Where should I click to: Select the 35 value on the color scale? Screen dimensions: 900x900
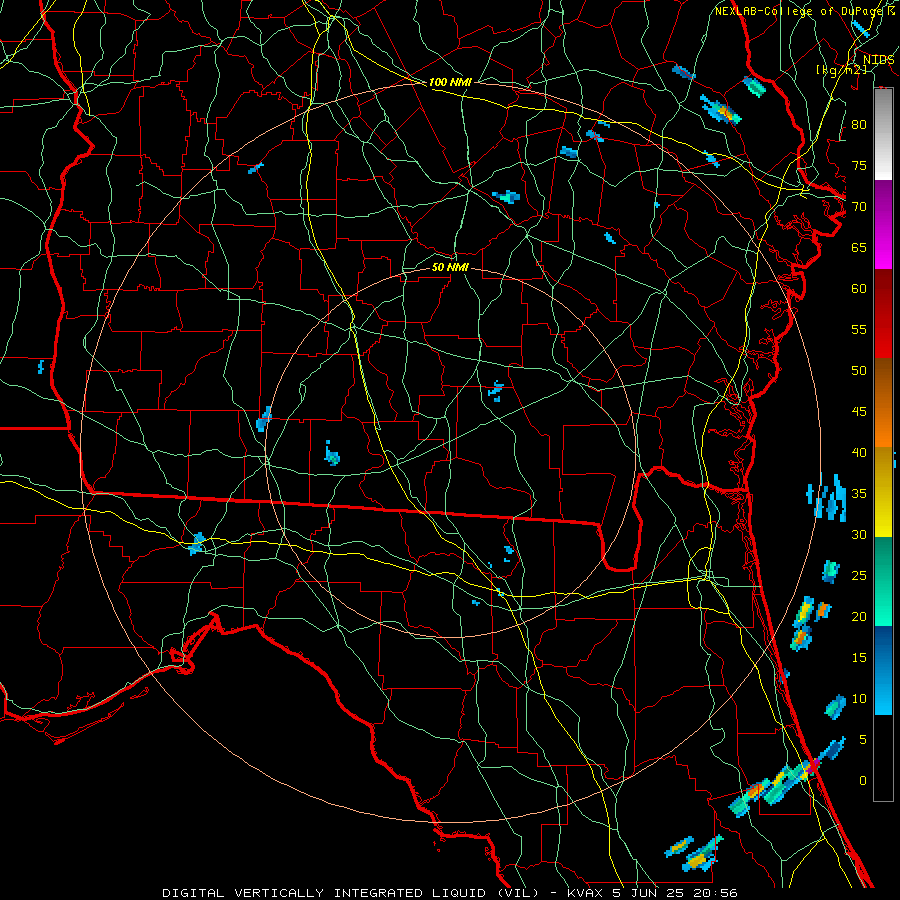click(859, 494)
